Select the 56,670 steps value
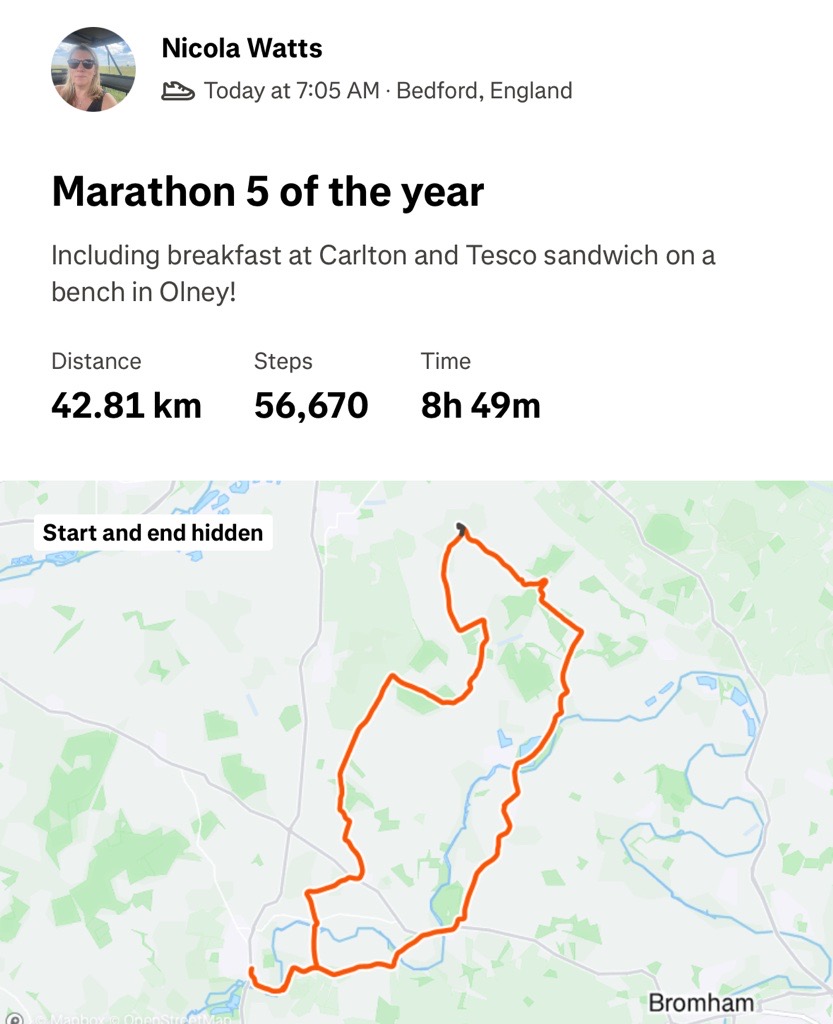This screenshot has width=833, height=1024. (311, 405)
